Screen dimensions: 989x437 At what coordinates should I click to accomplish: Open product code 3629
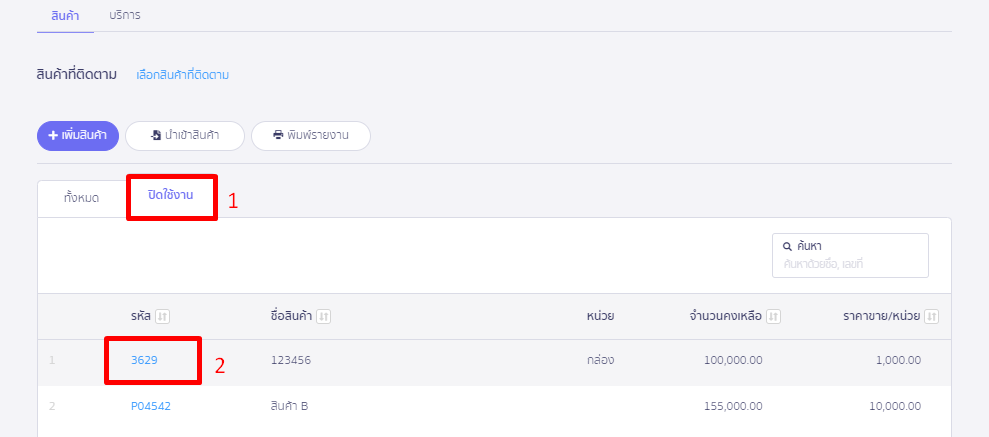pos(144,360)
